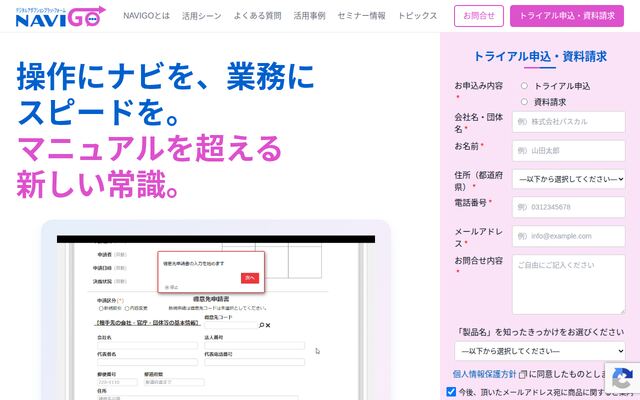Click the external-link icon after 個人情報保護方針

[522, 374]
